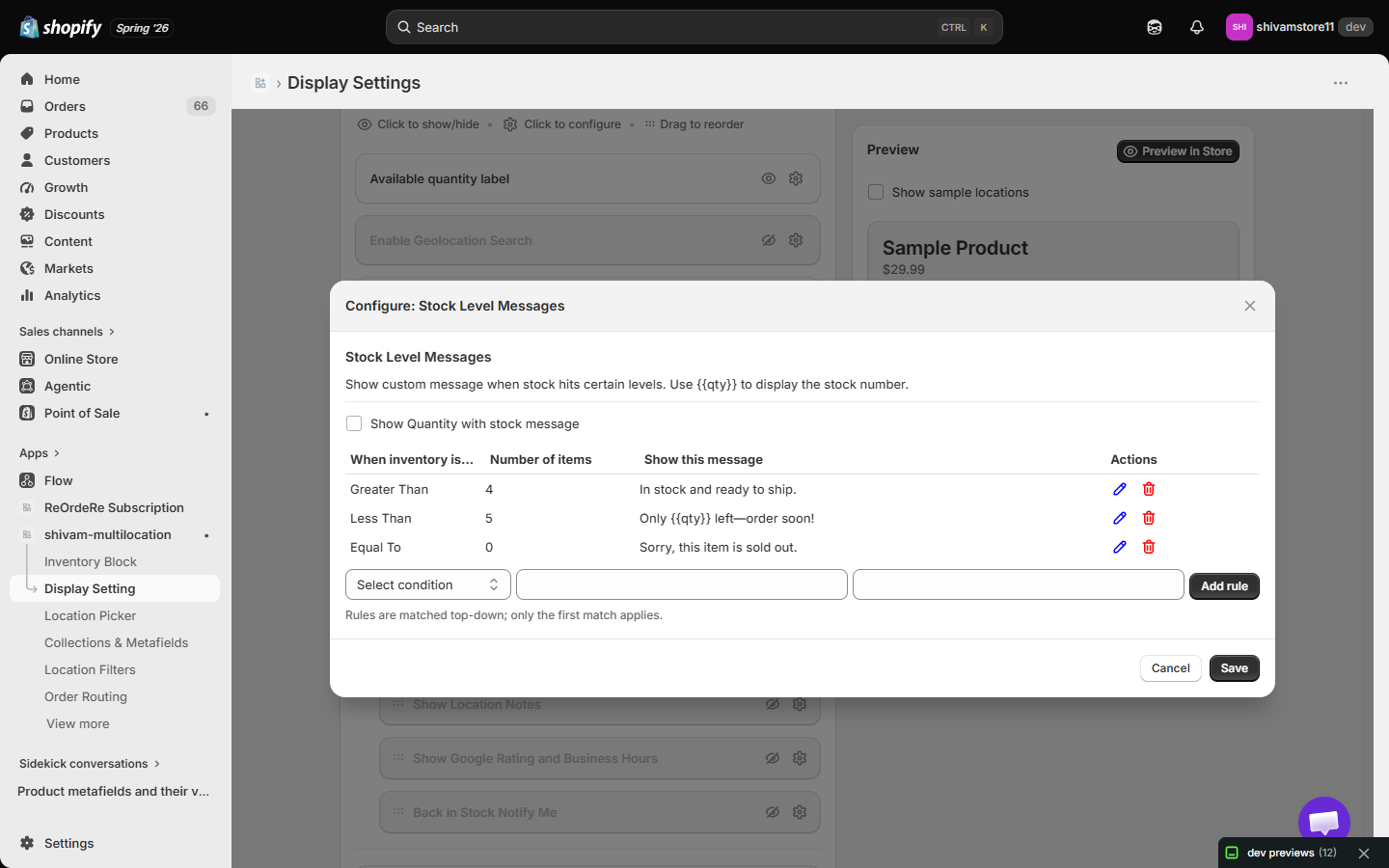Screen dimensions: 1389x868
Task: Open the Sidekick assistant icon in top bar
Action: click(1155, 27)
